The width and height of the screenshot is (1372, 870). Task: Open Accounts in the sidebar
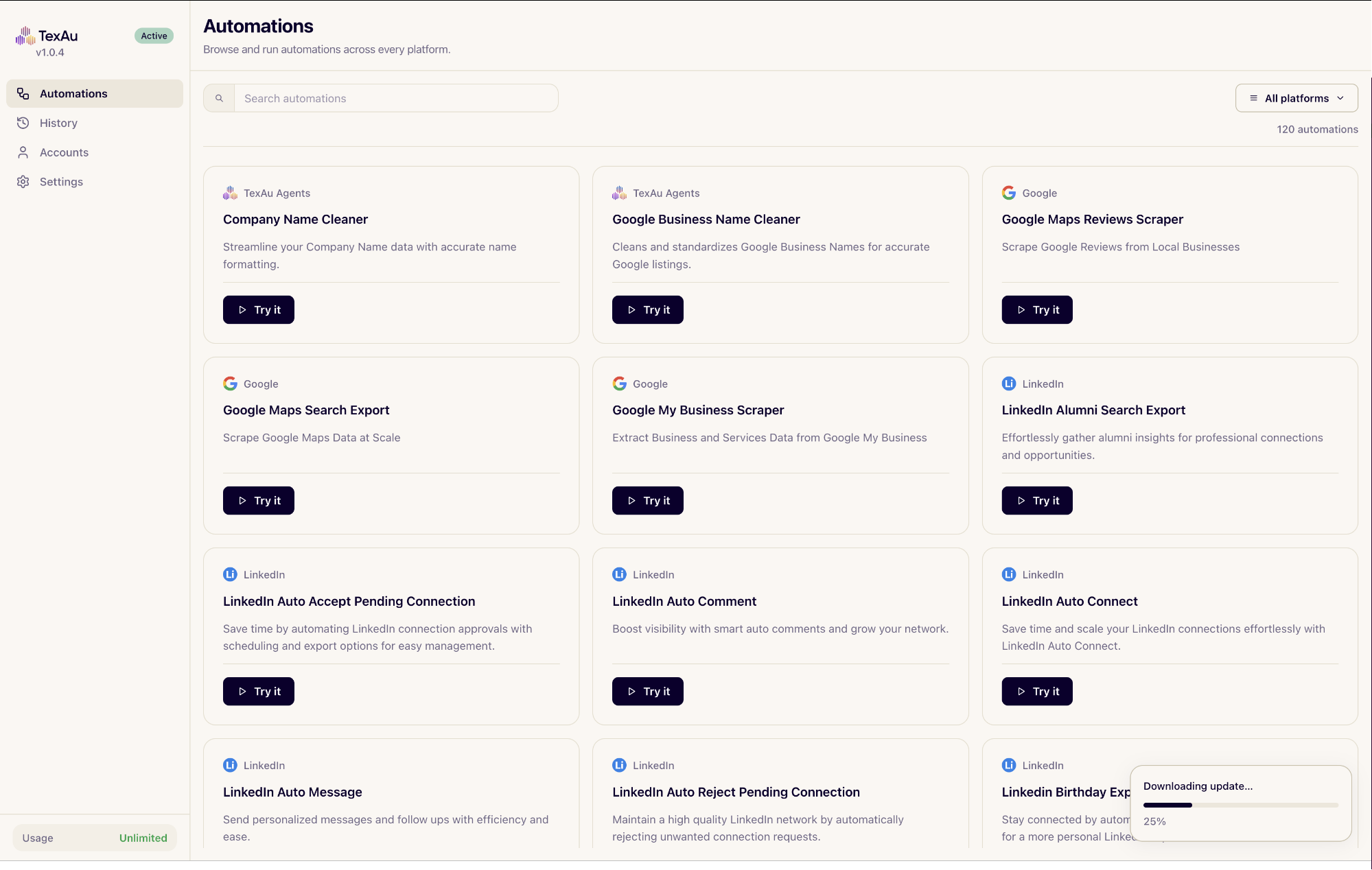95,152
